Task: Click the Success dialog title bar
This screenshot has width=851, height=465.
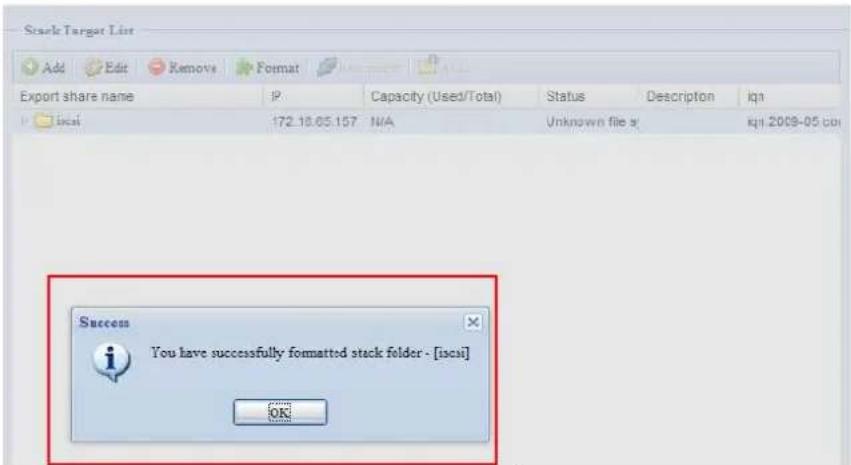Action: point(280,322)
